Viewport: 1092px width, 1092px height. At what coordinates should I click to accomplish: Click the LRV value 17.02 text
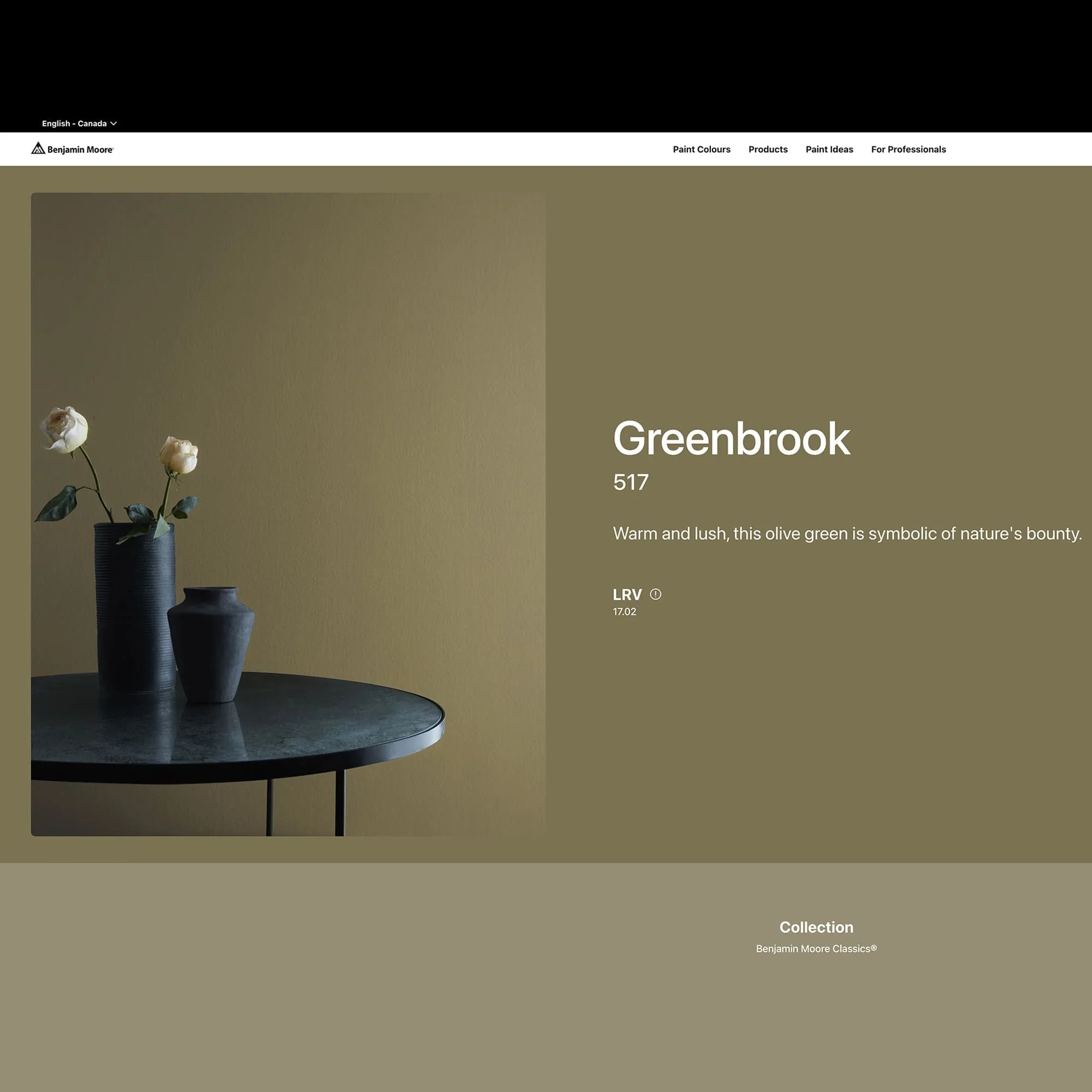click(624, 611)
